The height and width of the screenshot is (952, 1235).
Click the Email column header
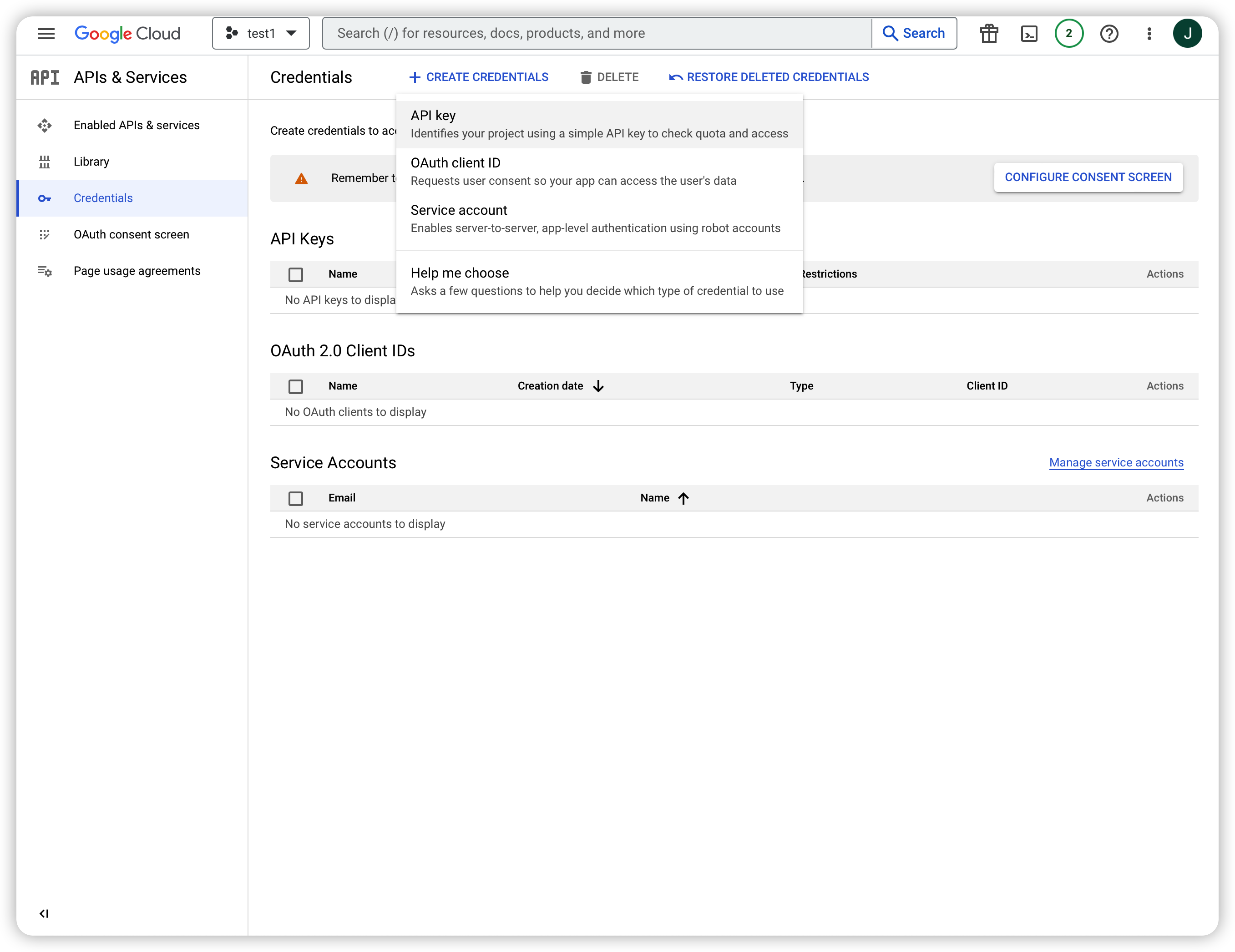click(342, 498)
